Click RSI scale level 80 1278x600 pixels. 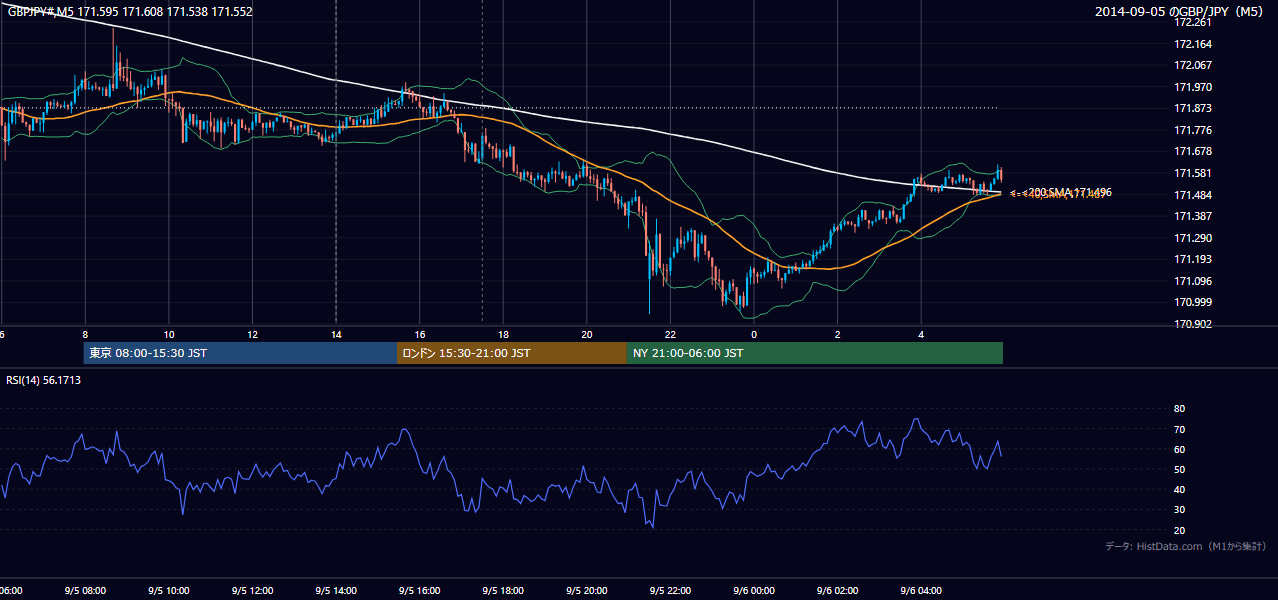[x=1180, y=409]
